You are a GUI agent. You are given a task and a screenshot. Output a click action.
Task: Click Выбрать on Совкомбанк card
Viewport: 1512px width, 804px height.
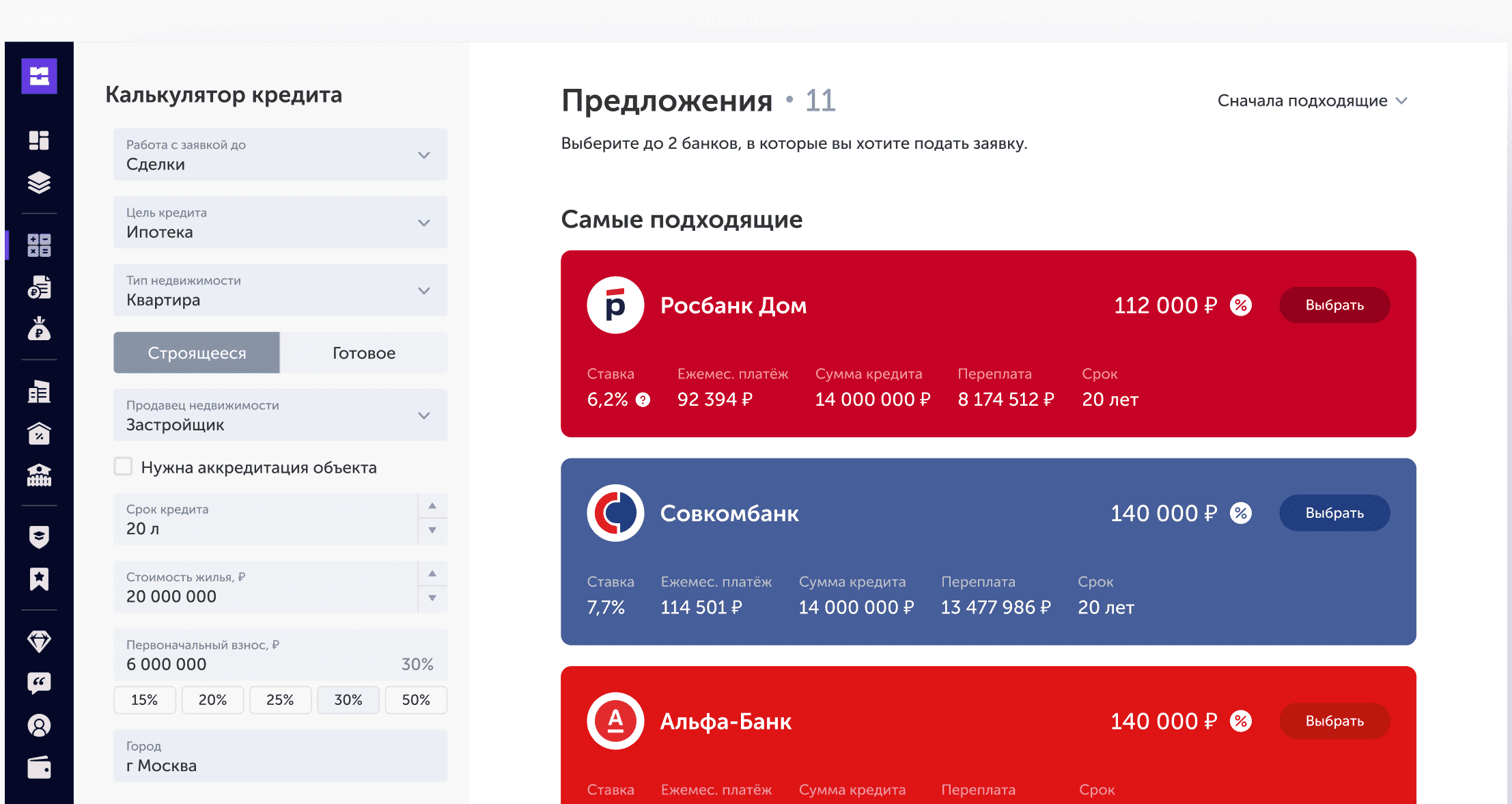click(x=1334, y=513)
